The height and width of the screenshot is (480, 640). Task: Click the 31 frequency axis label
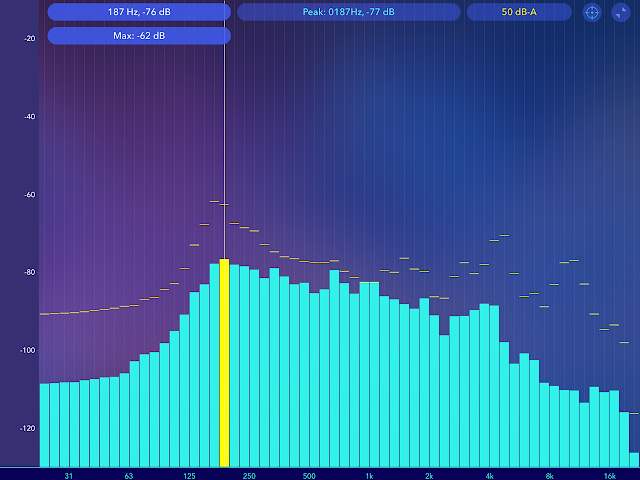pyautogui.click(x=69, y=476)
